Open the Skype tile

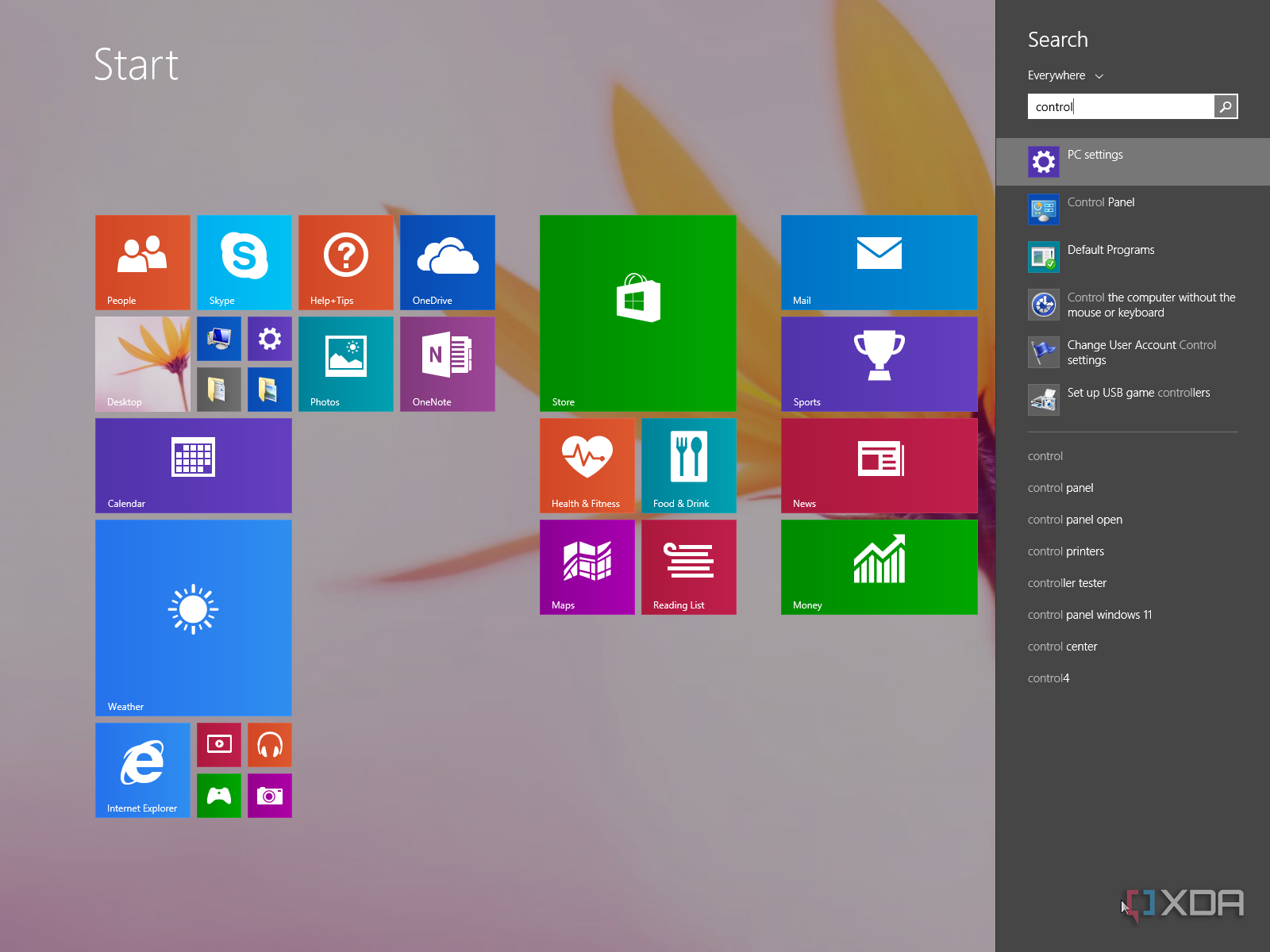244,262
